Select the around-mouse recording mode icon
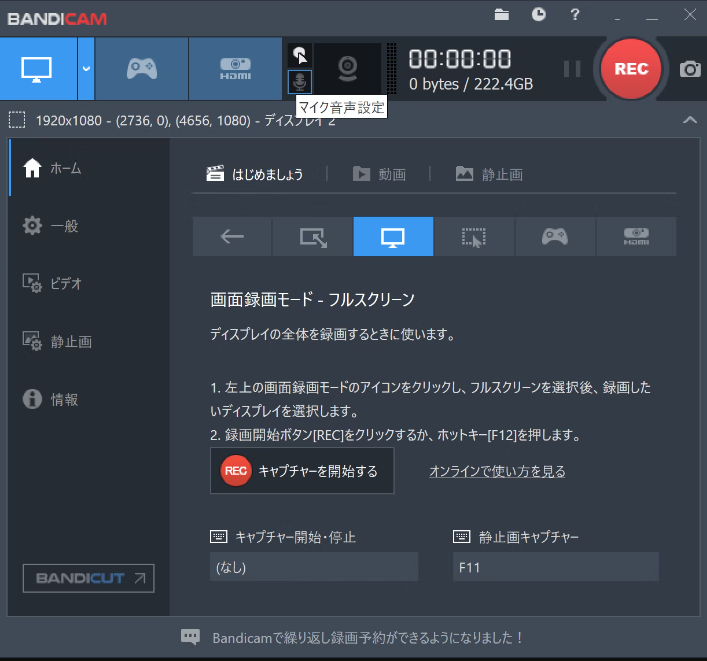This screenshot has width=707, height=661. [474, 237]
